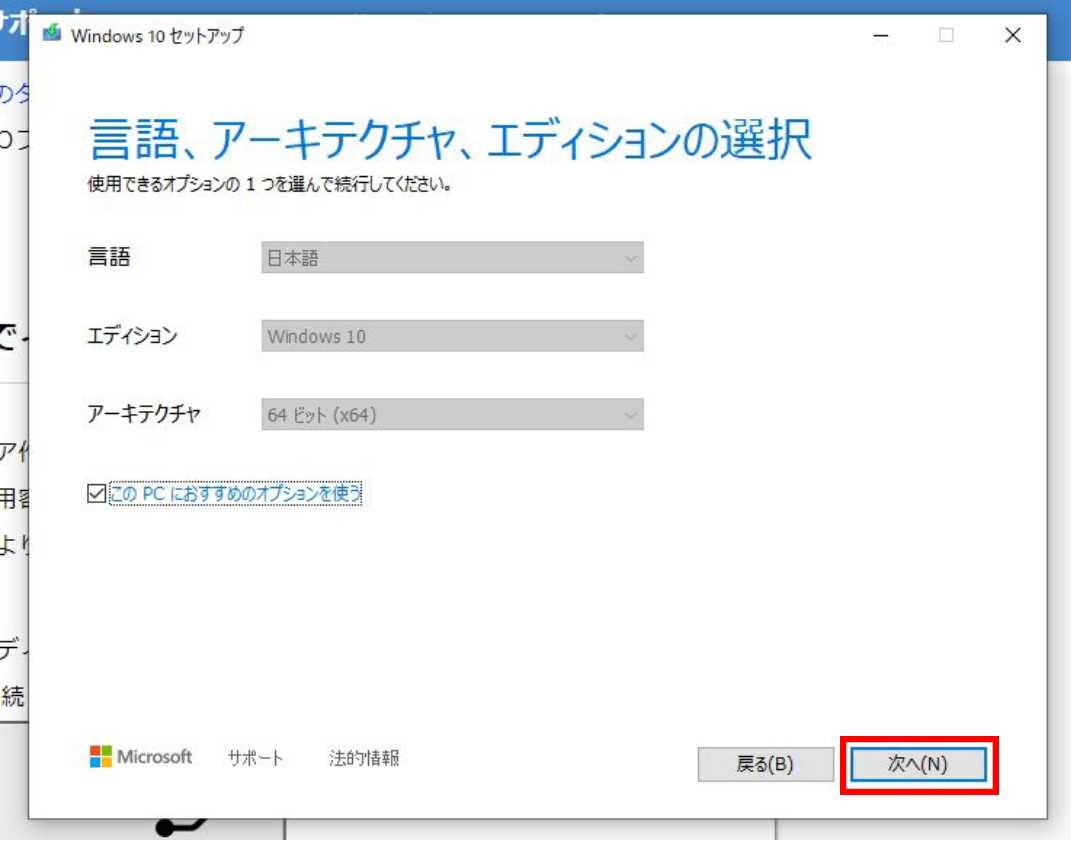The height and width of the screenshot is (845, 1071).
Task: Click the 言語 field label
Action: [109, 257]
